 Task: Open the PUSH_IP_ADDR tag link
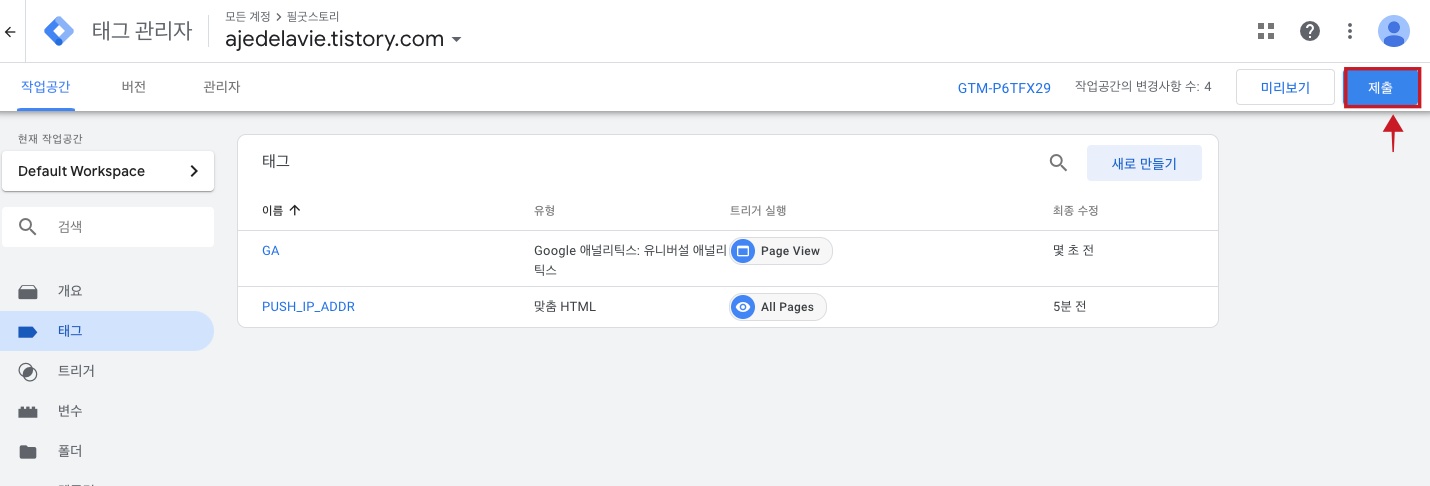point(308,307)
